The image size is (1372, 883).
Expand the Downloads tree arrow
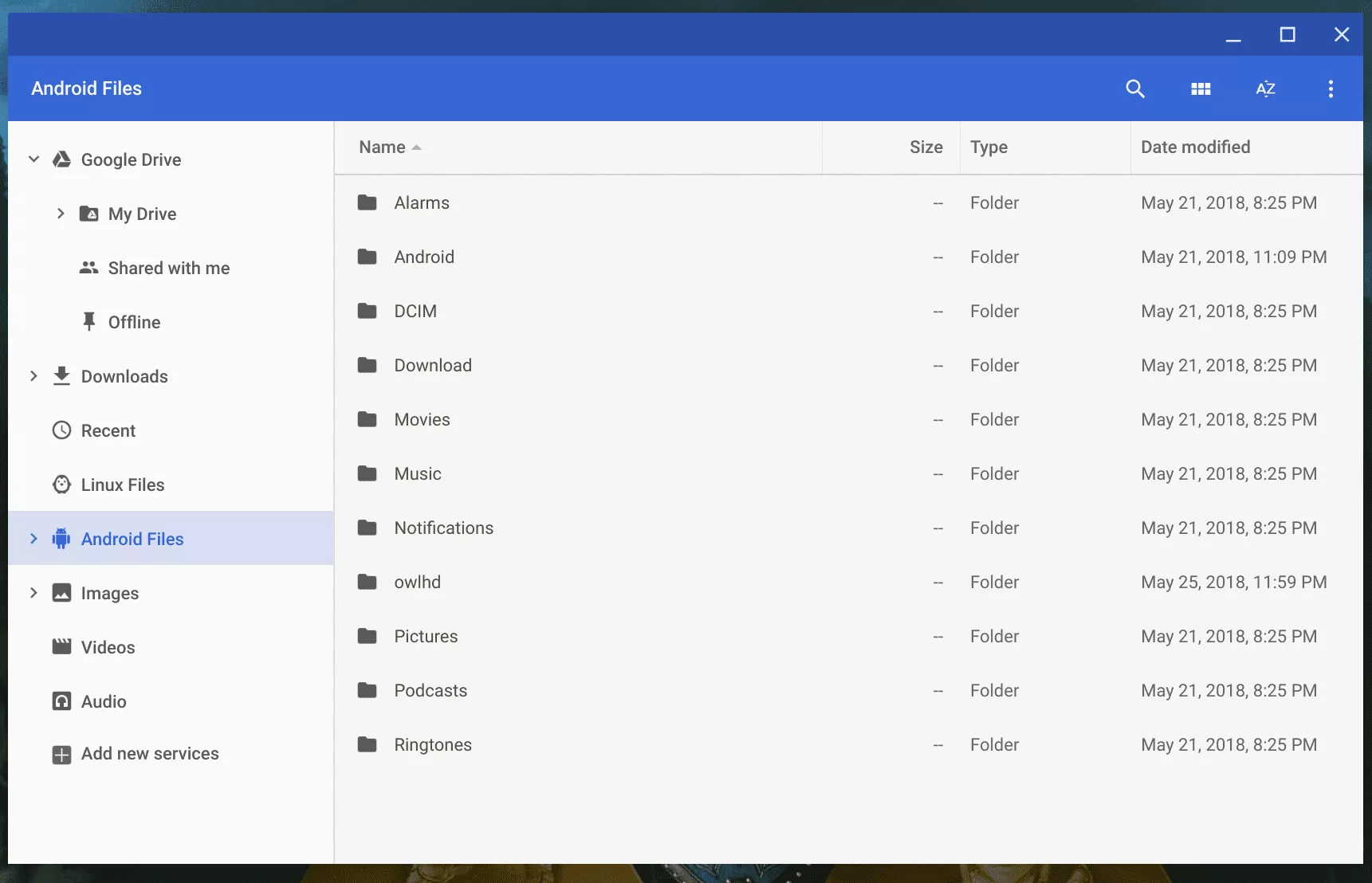click(x=33, y=376)
